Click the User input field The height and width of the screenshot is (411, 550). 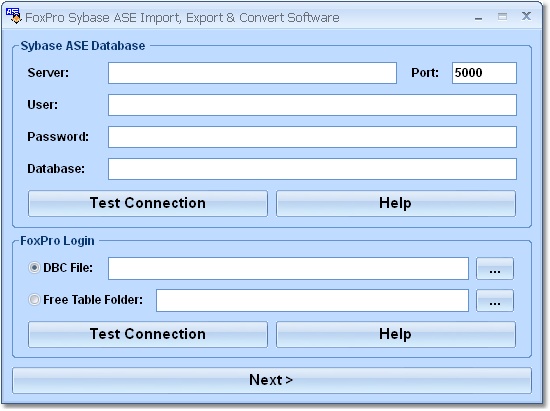click(x=312, y=105)
